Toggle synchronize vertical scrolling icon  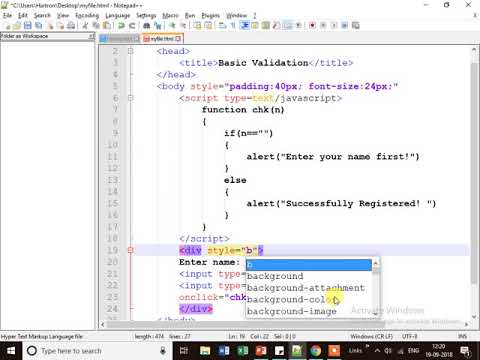coord(197,25)
